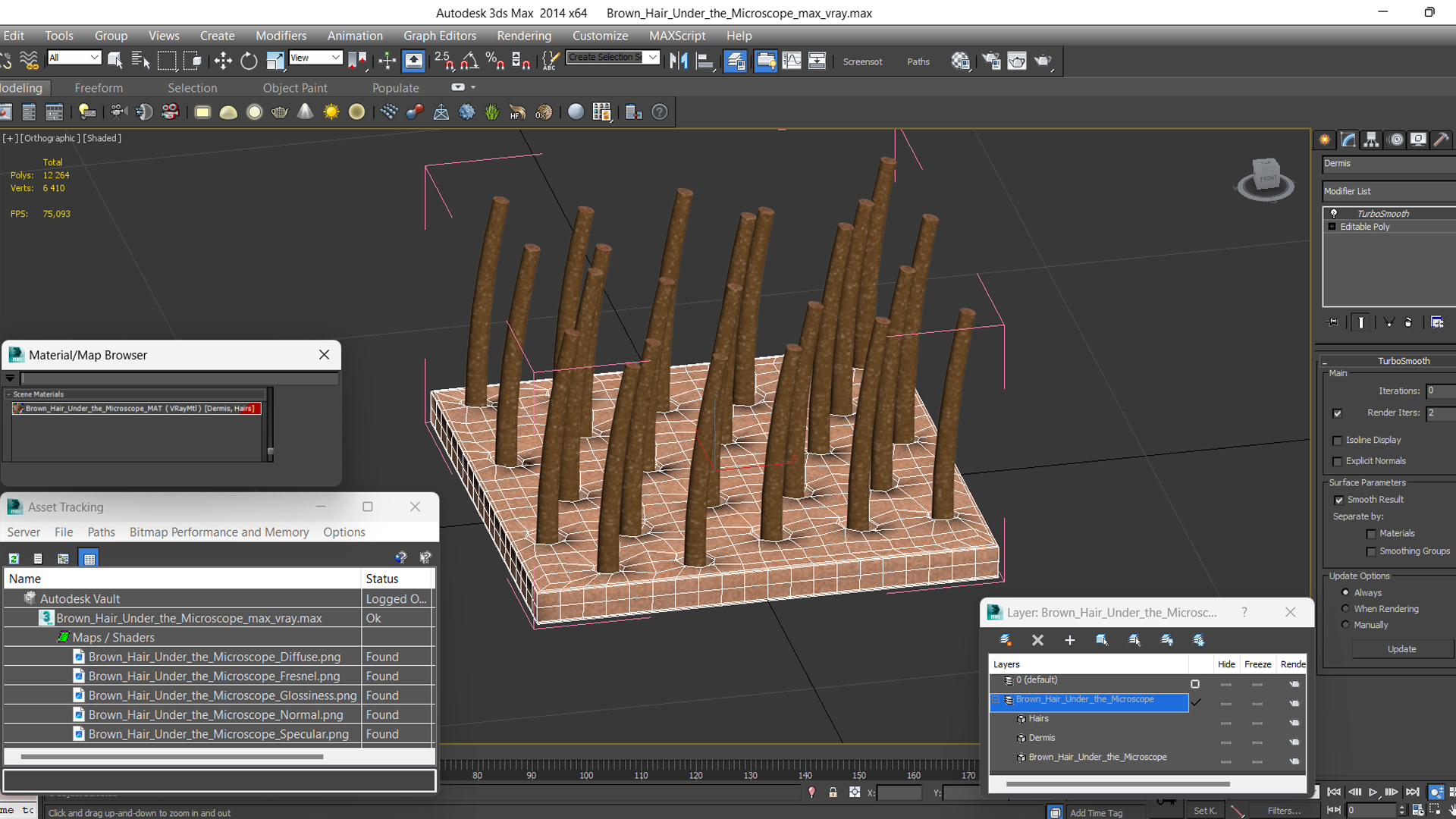
Task: Click the Play Animation button
Action: (1373, 792)
